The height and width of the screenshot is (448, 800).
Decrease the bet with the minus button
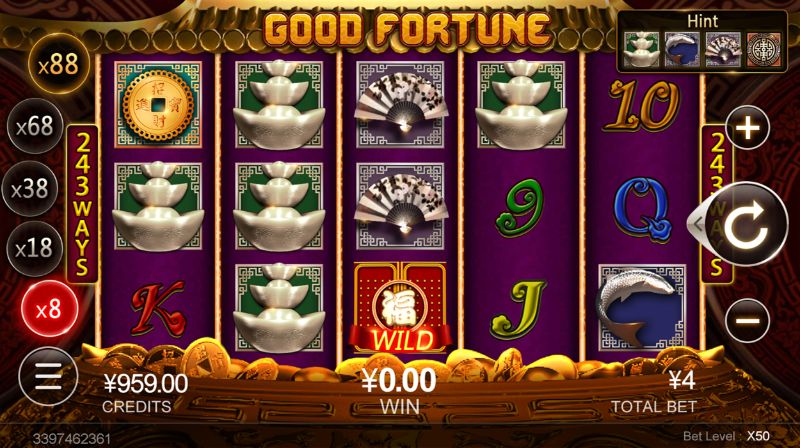click(x=748, y=320)
